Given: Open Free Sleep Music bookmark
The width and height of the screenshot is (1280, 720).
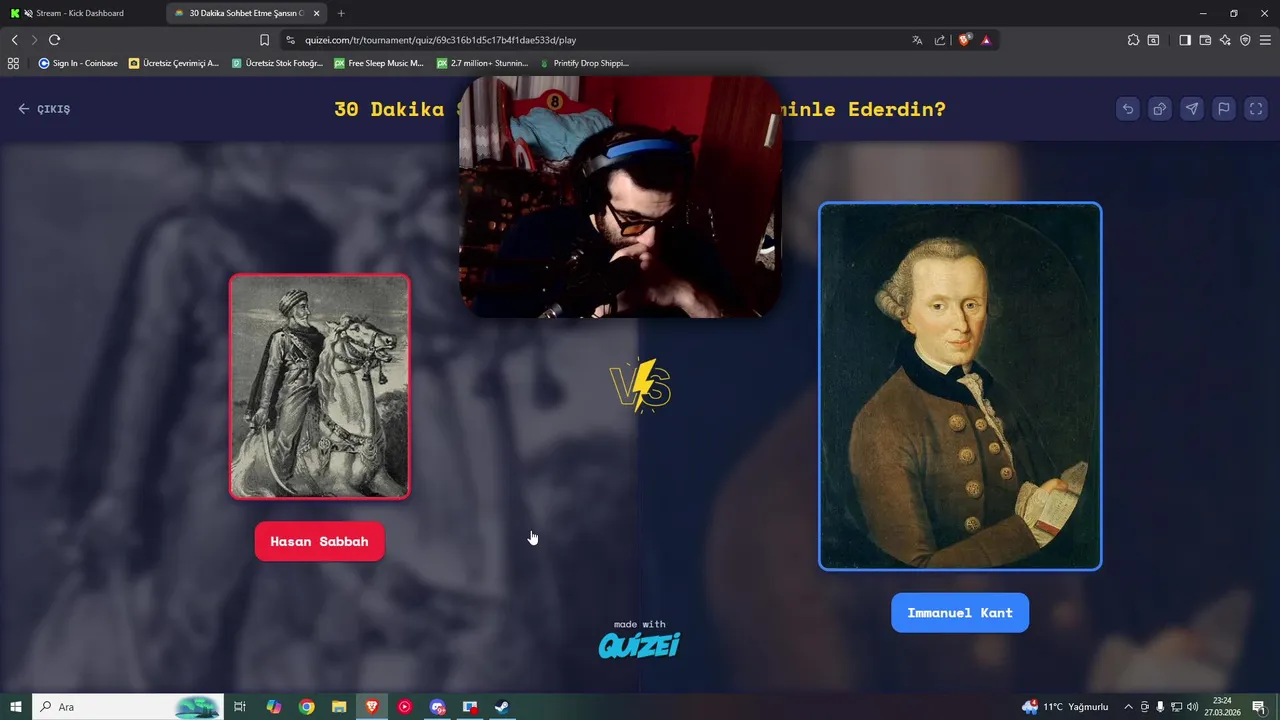Looking at the screenshot, I should pyautogui.click(x=379, y=63).
